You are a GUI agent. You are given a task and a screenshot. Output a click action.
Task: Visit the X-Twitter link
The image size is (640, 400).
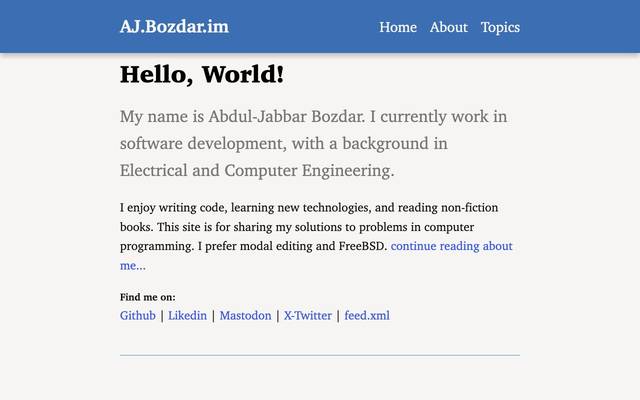click(308, 316)
